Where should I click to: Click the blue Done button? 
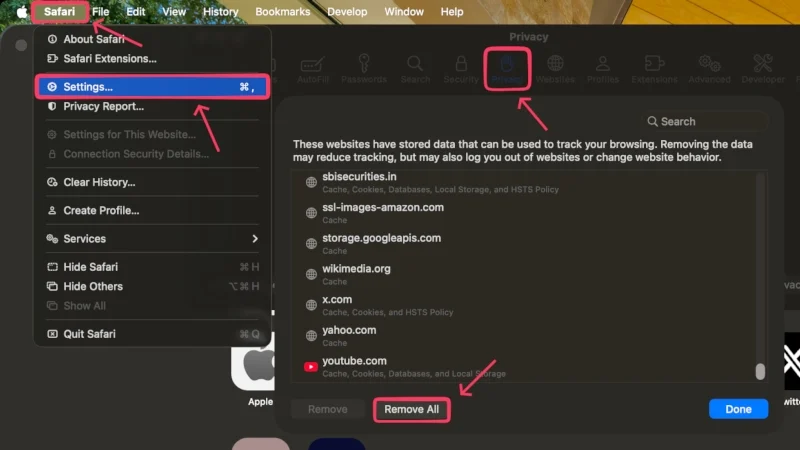tap(738, 409)
